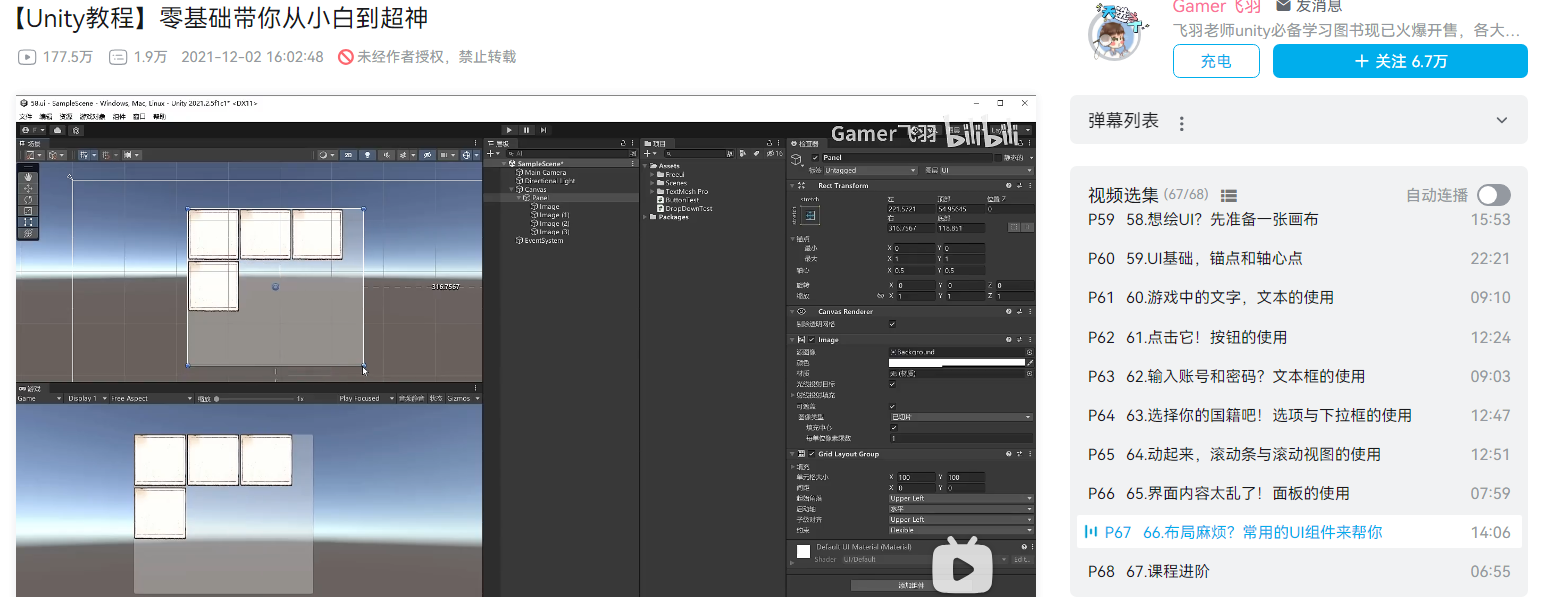This screenshot has height=597, width=1563.
Task: Open Grid Layout Group settings menu icon
Action: pos(1030,454)
